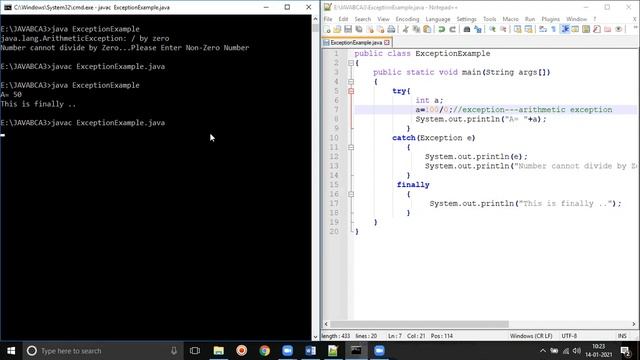Click the Cut scissors icon

click(406, 29)
